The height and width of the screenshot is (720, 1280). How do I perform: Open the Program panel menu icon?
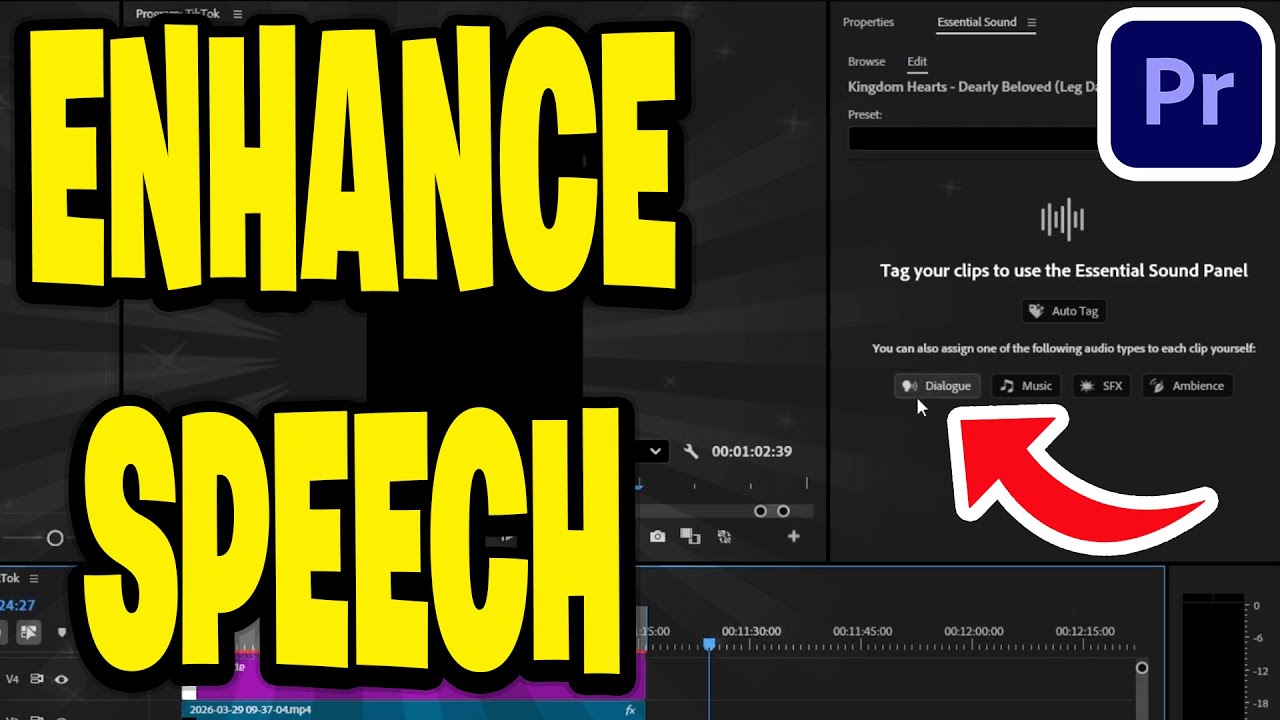237,14
